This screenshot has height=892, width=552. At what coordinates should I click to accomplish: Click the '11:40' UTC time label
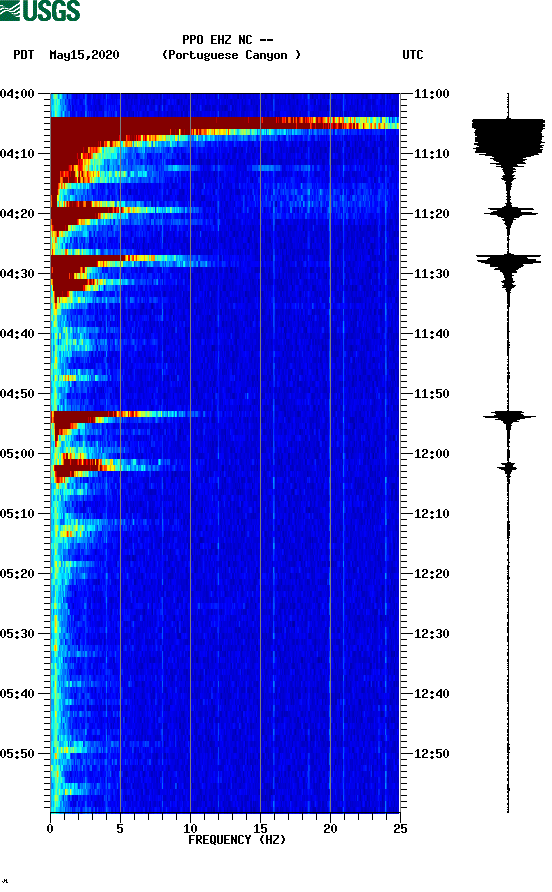[x=431, y=334]
